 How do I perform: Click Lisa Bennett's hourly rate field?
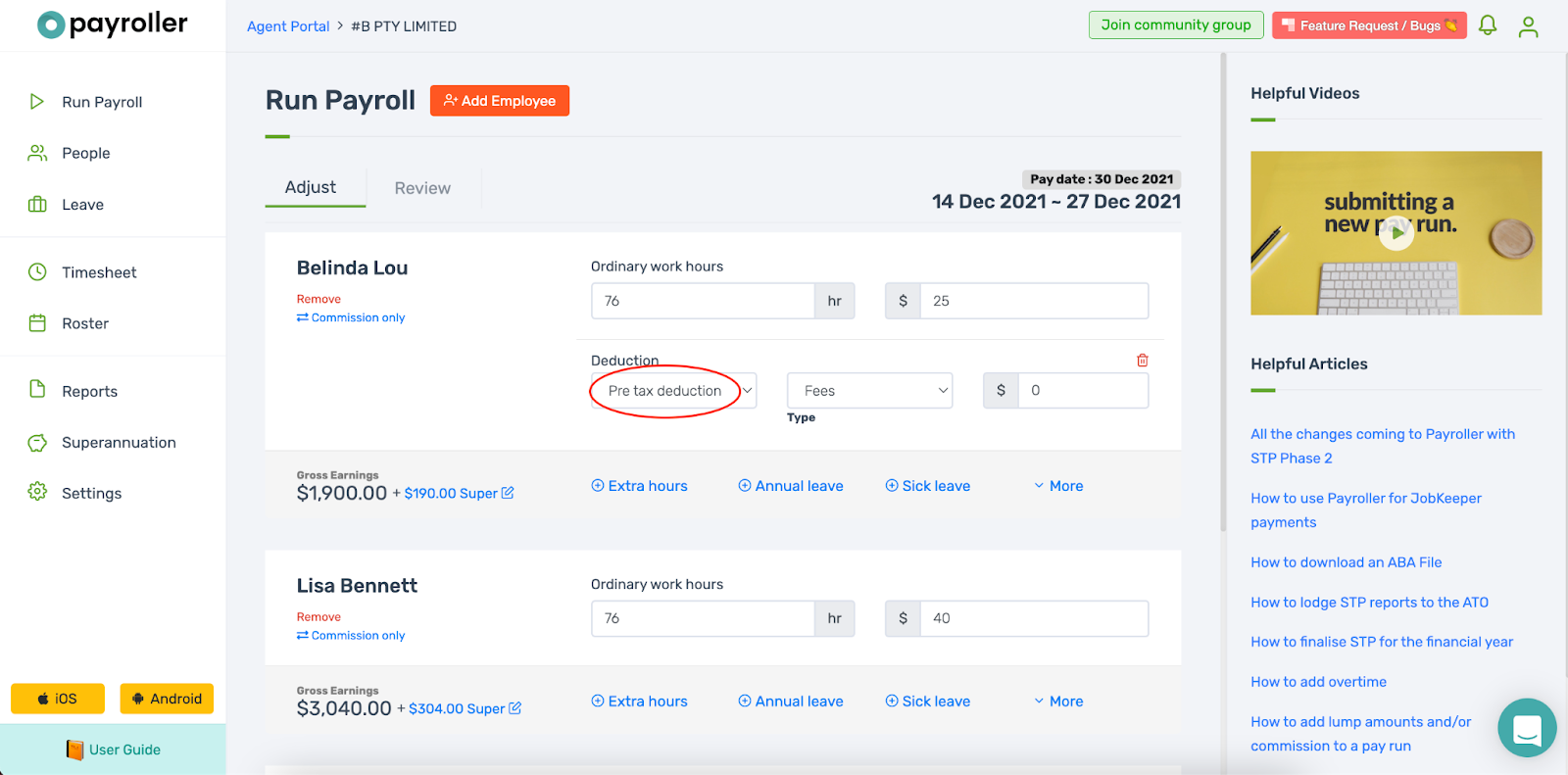pyautogui.click(x=1034, y=618)
